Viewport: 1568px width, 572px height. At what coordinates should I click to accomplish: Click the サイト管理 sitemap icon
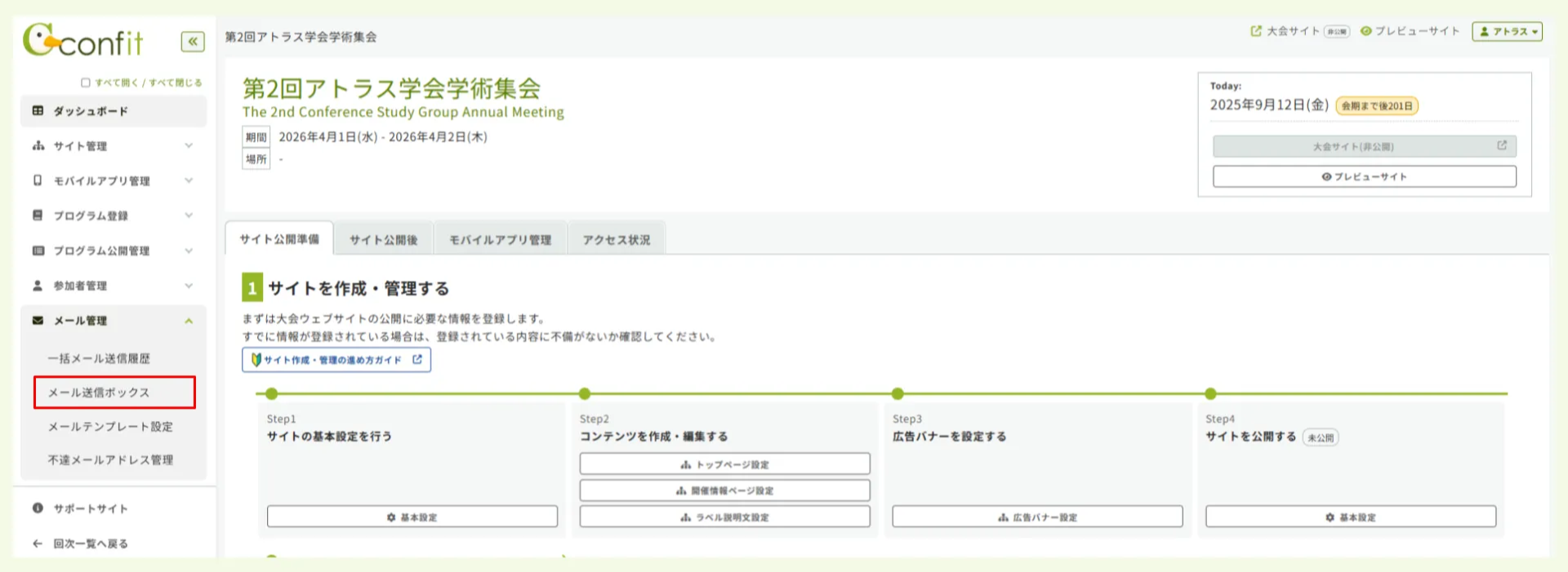[x=38, y=146]
